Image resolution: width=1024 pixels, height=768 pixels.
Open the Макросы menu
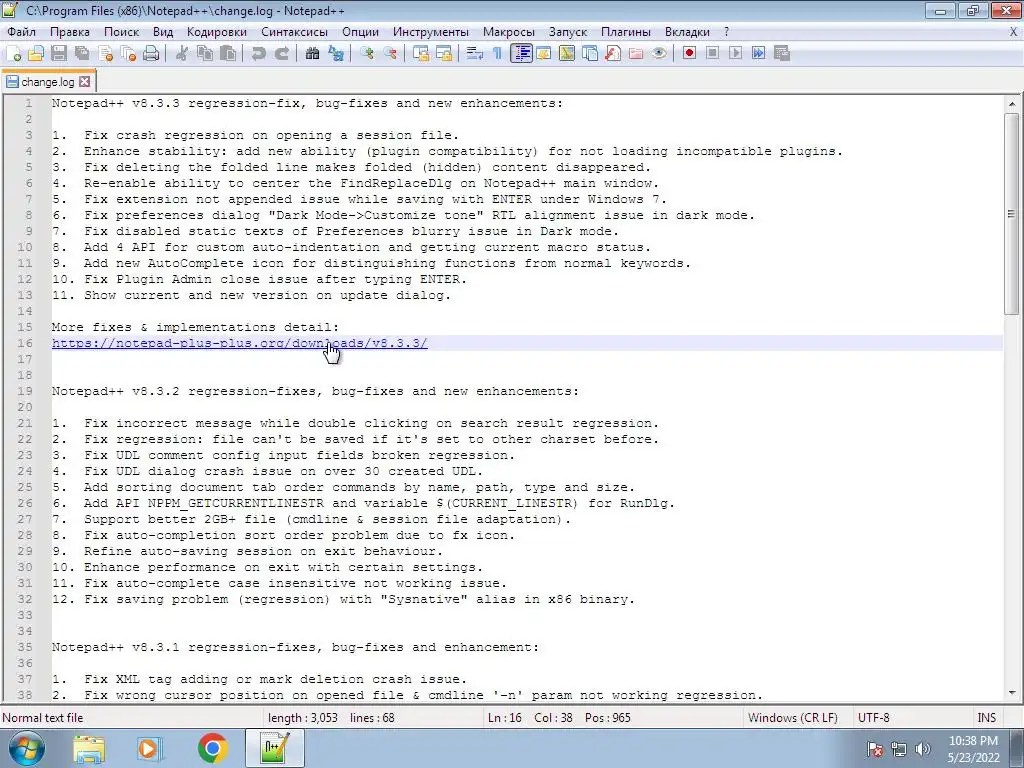point(509,32)
